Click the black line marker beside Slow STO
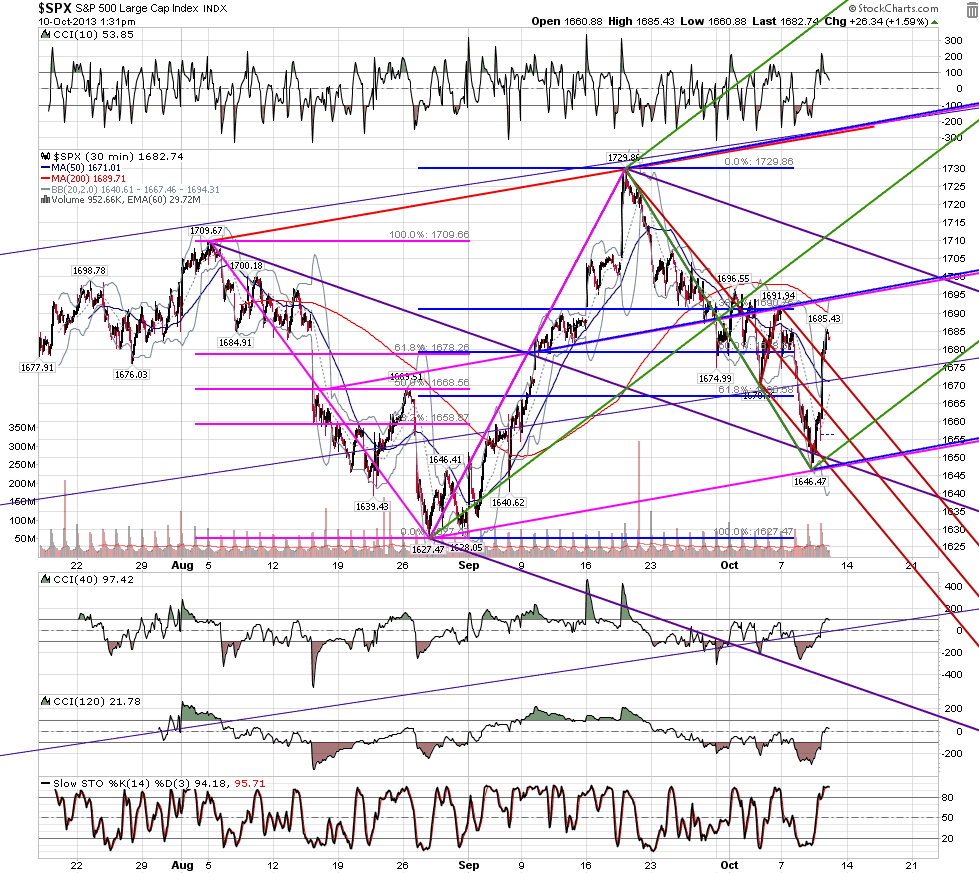Image resolution: width=979 pixels, height=873 pixels. click(45, 783)
